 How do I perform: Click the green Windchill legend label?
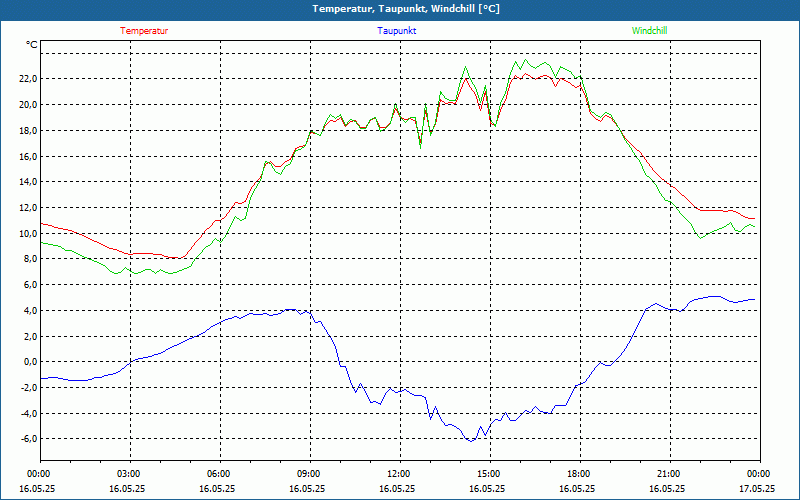[649, 31]
